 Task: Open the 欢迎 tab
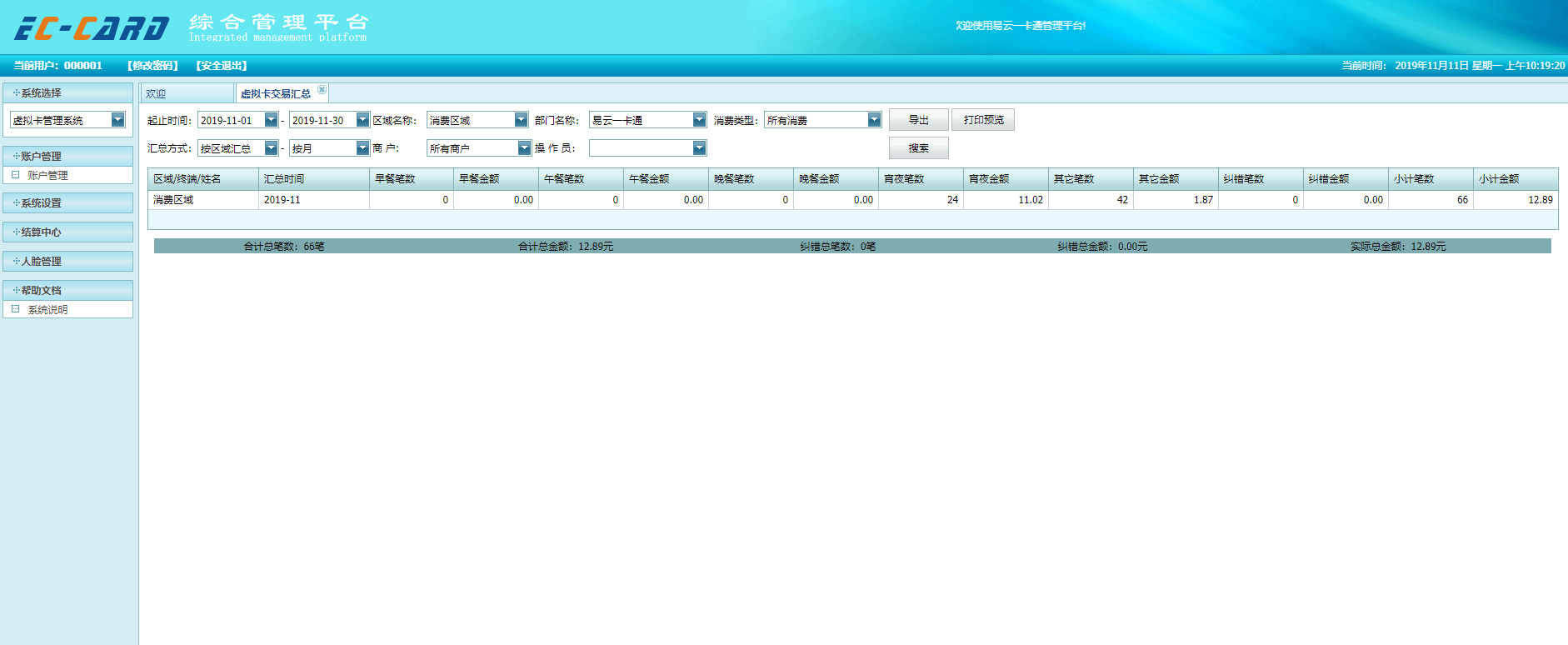point(187,93)
